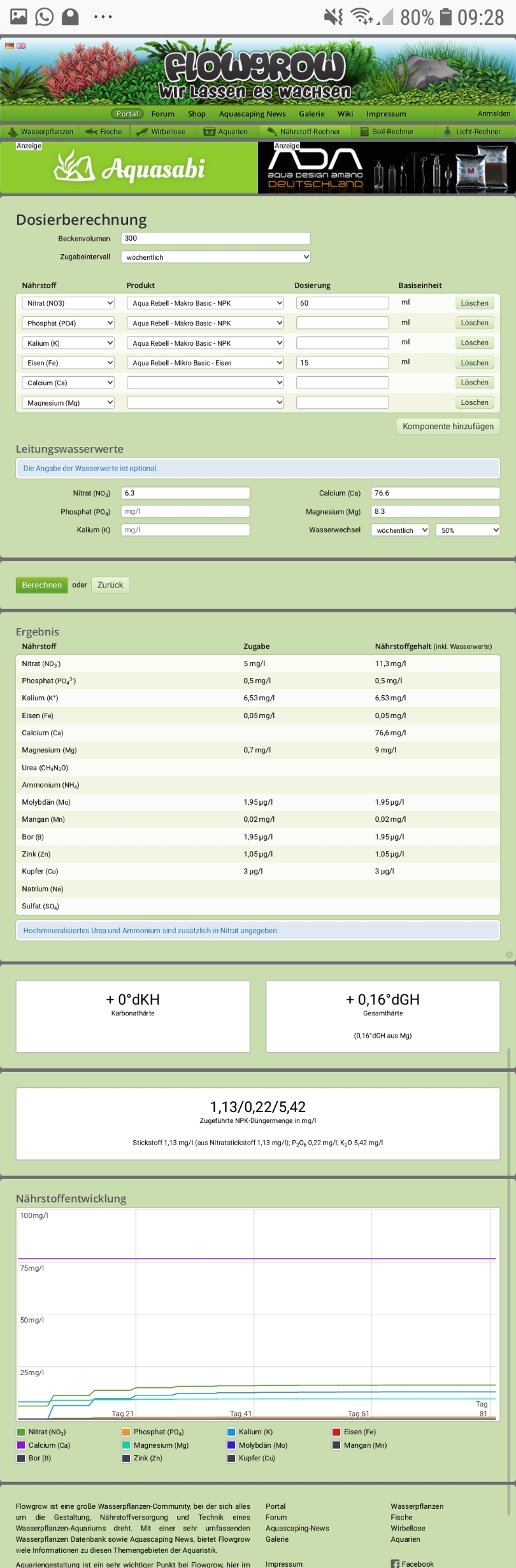Tap the aquarium icon beside Aquarien
This screenshot has width=516, height=1568.
click(x=210, y=132)
